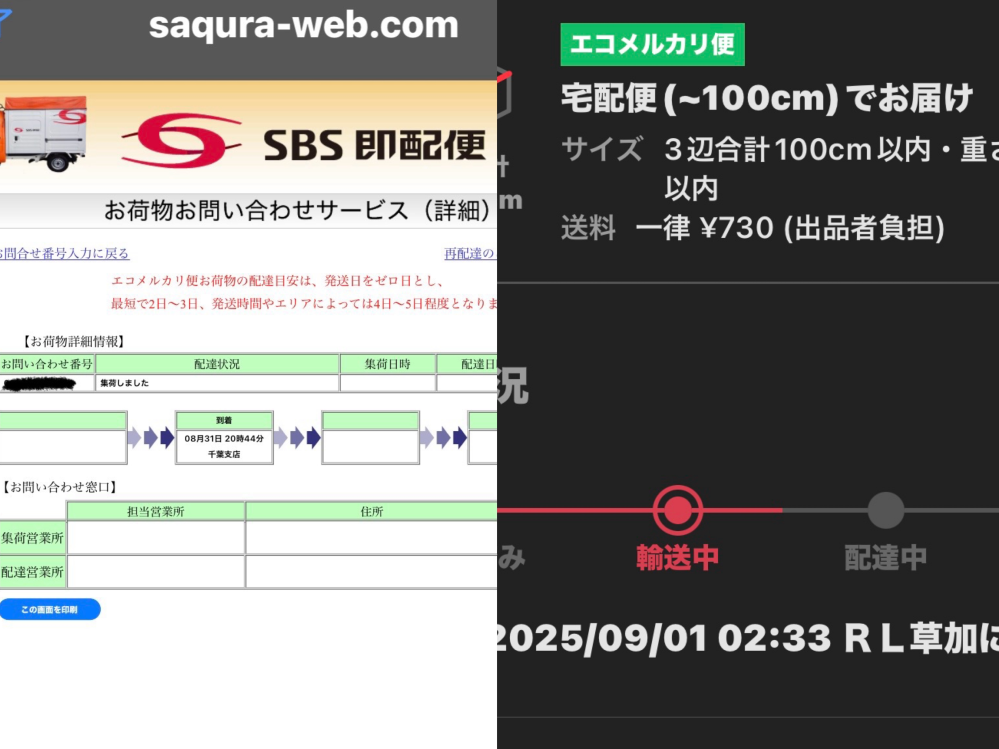
Task: Click the green エコメルカリ便 badge
Action: pos(652,45)
